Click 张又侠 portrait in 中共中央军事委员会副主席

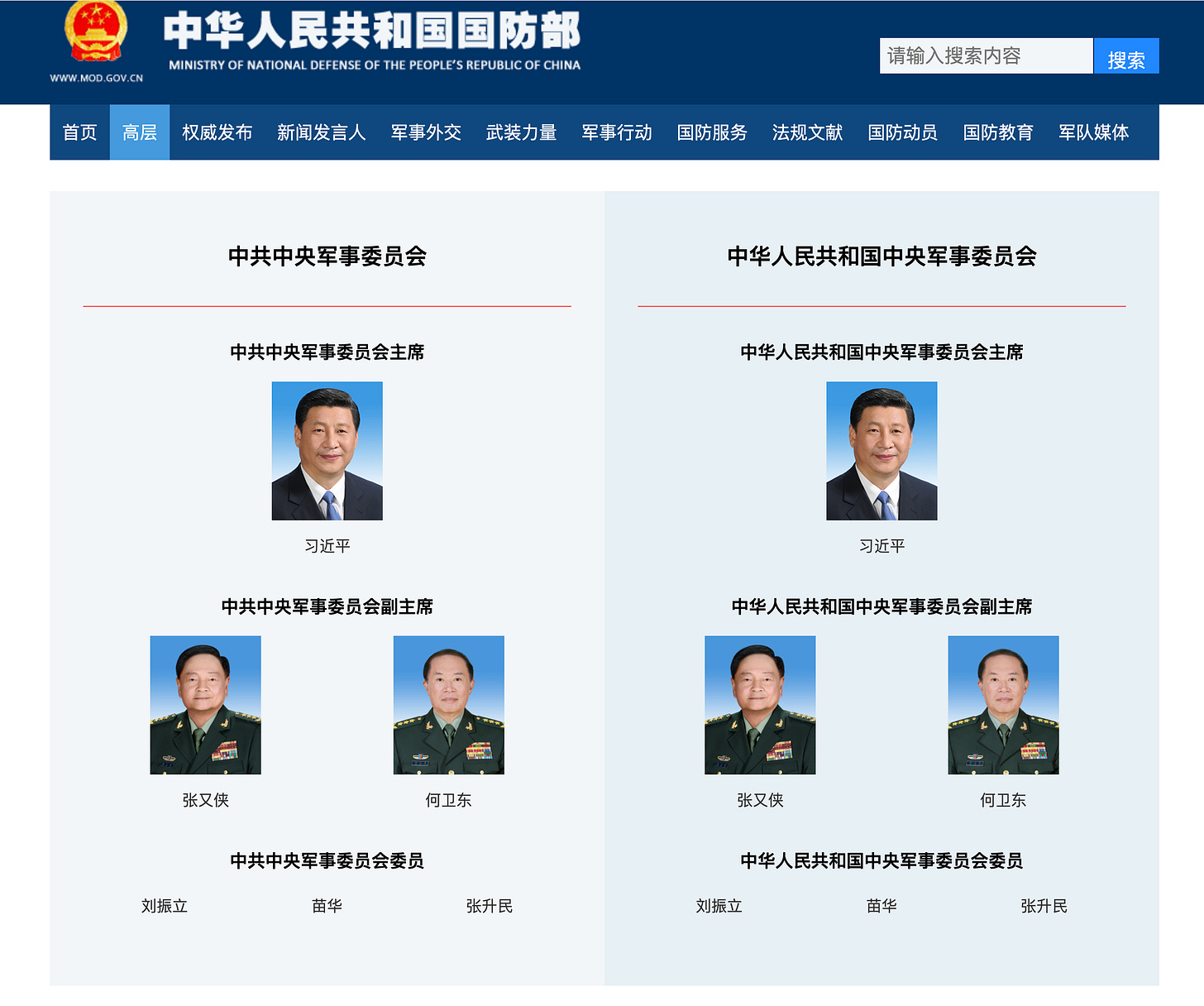coord(206,705)
